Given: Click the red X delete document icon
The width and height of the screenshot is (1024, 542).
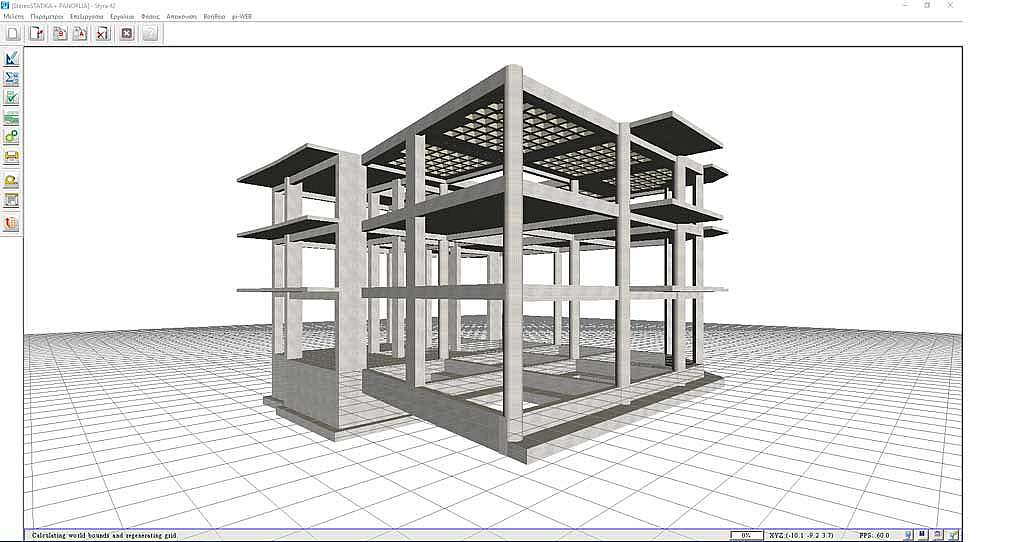Looking at the screenshot, I should click(102, 33).
